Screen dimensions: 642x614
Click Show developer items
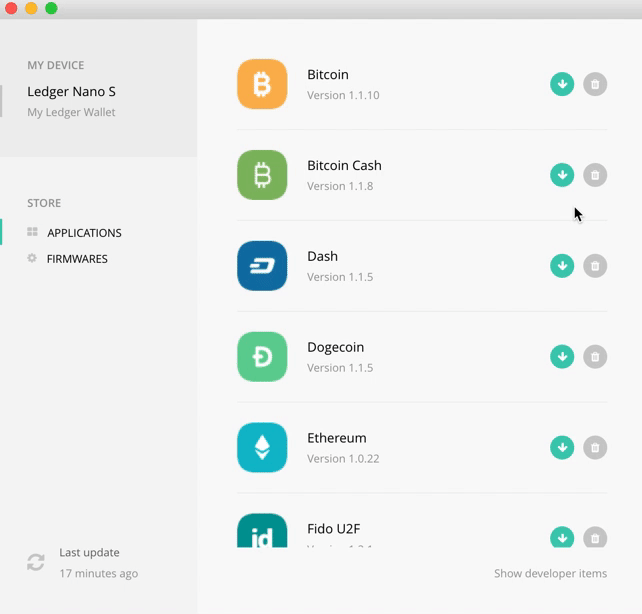pyautogui.click(x=550, y=573)
